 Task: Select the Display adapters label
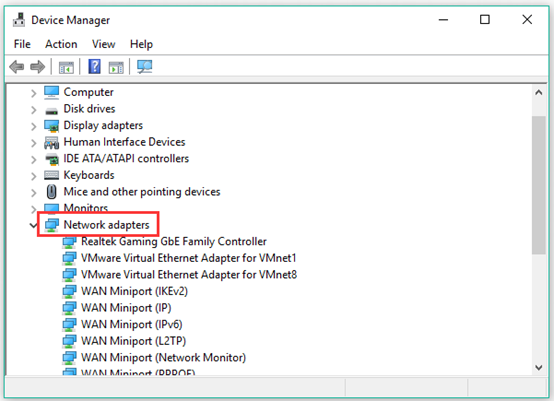[x=103, y=125]
